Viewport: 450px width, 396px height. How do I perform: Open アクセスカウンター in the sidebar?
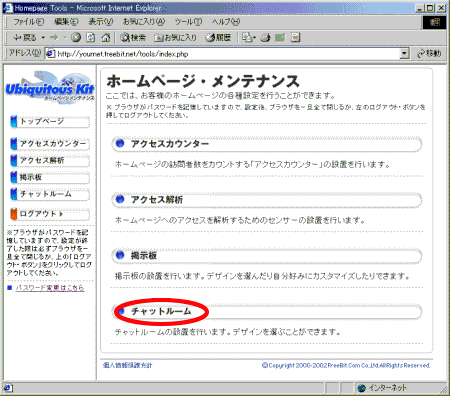50,144
